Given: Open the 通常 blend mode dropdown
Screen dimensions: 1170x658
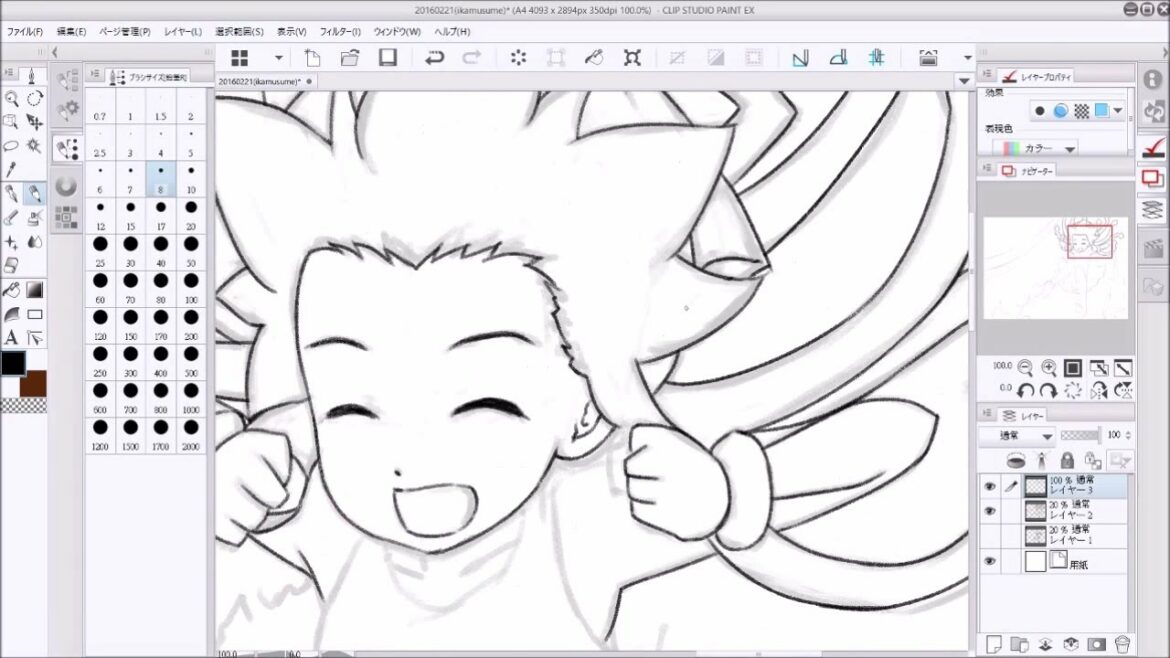Looking at the screenshot, I should (1018, 436).
